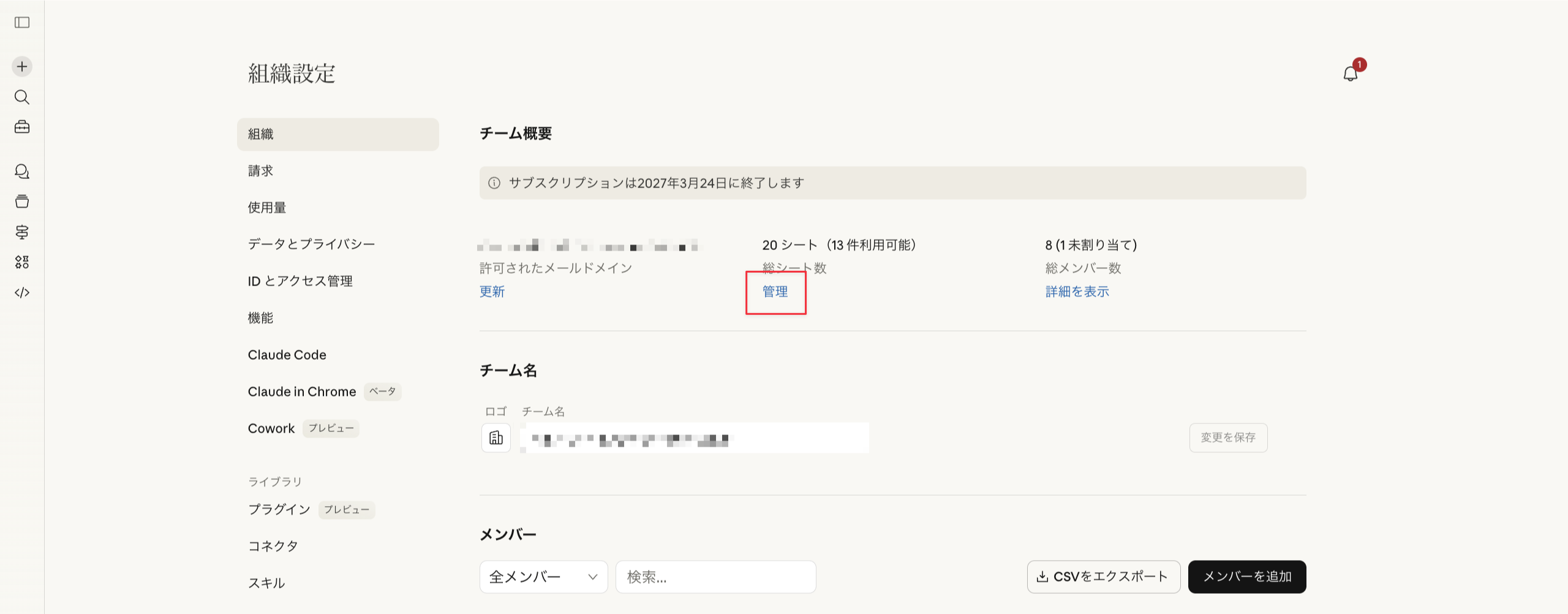Click the team logo building icon

[496, 438]
